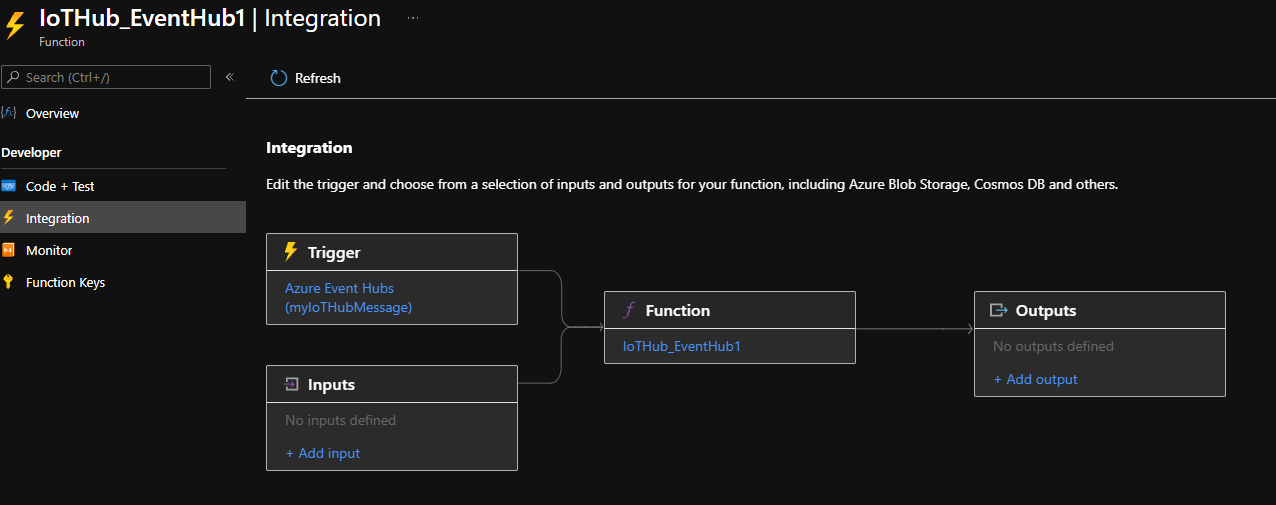Viewport: 1276px width, 505px height.
Task: Click the IoTHub_EventHub1 | Integration page title
Action: 210,18
